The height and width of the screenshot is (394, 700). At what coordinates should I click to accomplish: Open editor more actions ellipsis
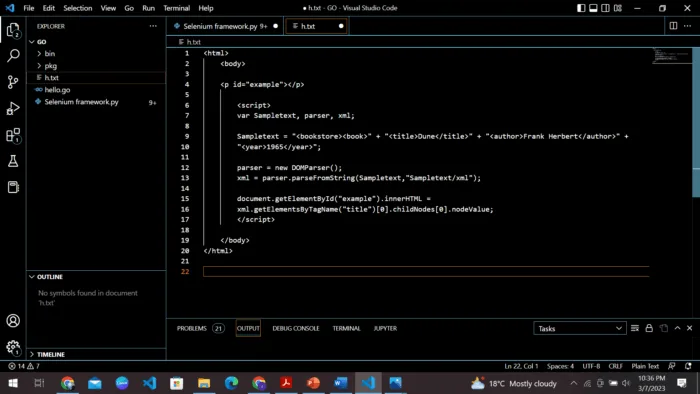688,26
